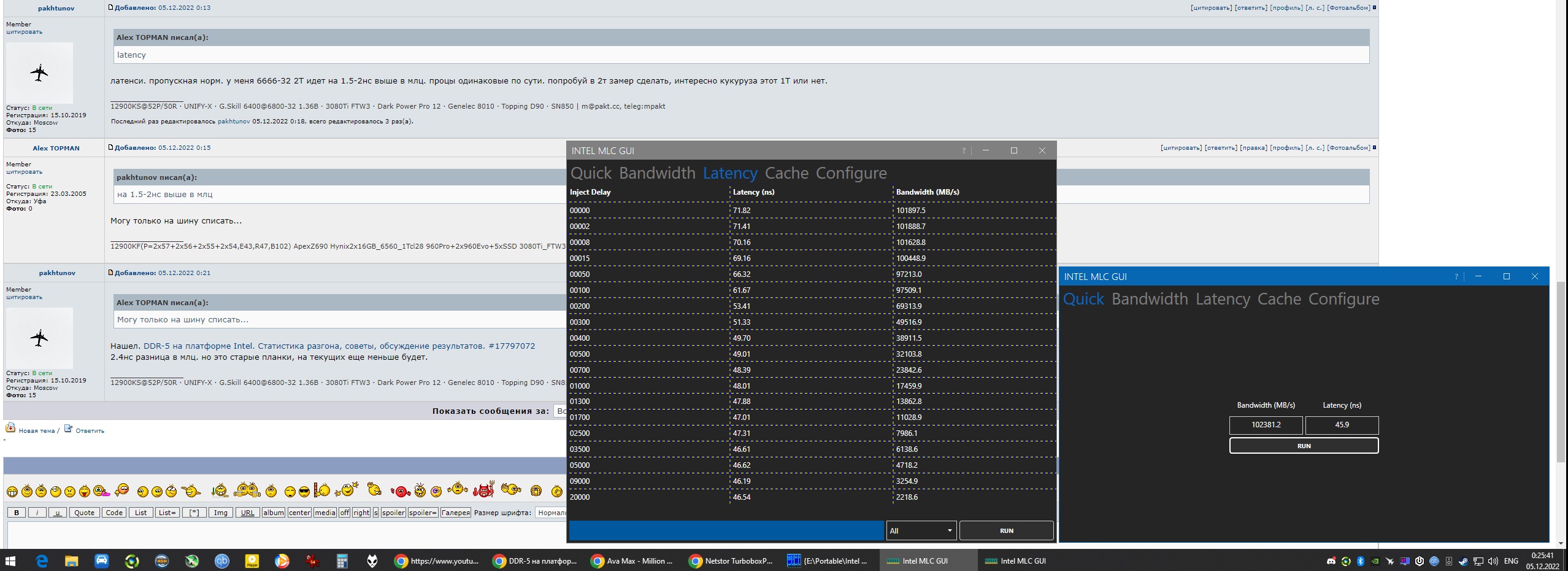1568x571 pixels.
Task: Click RUN under the latency table
Action: click(x=1006, y=530)
